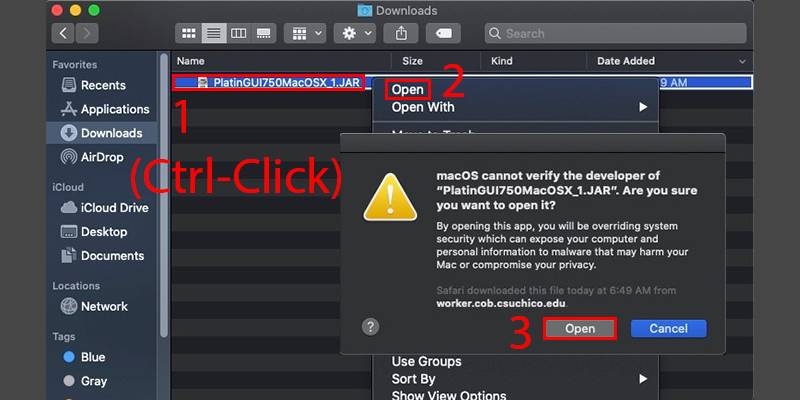The image size is (800, 400).
Task: Open Desktop in the sidebar
Action: coord(101,232)
